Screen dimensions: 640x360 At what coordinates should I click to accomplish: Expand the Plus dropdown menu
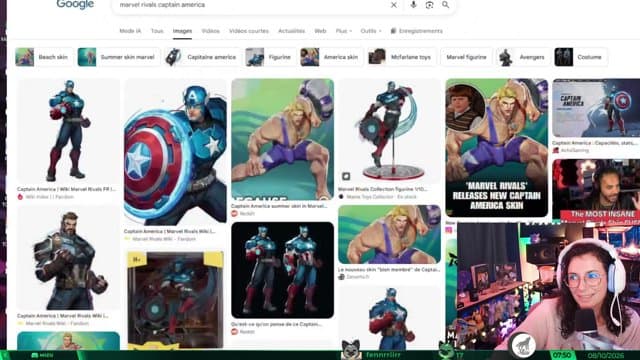(343, 31)
